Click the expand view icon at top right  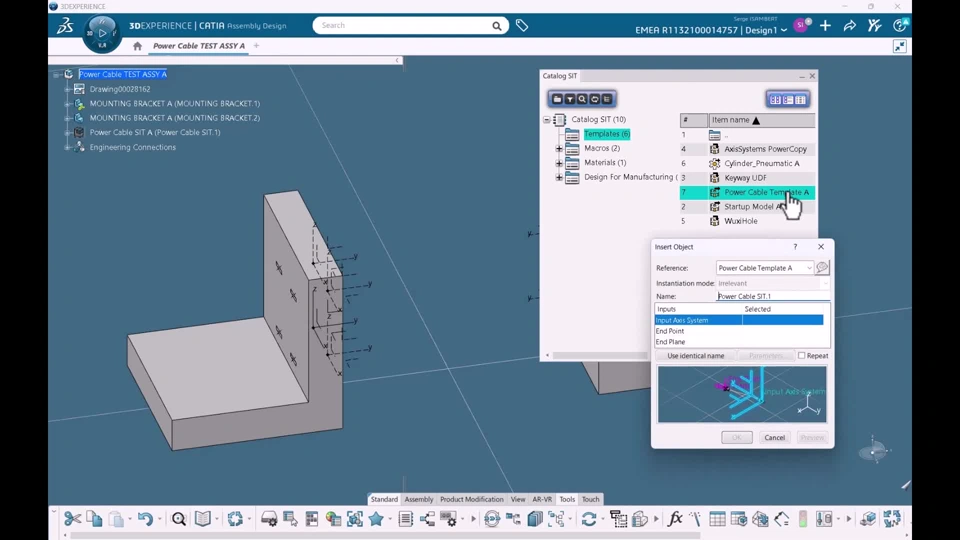coord(899,47)
